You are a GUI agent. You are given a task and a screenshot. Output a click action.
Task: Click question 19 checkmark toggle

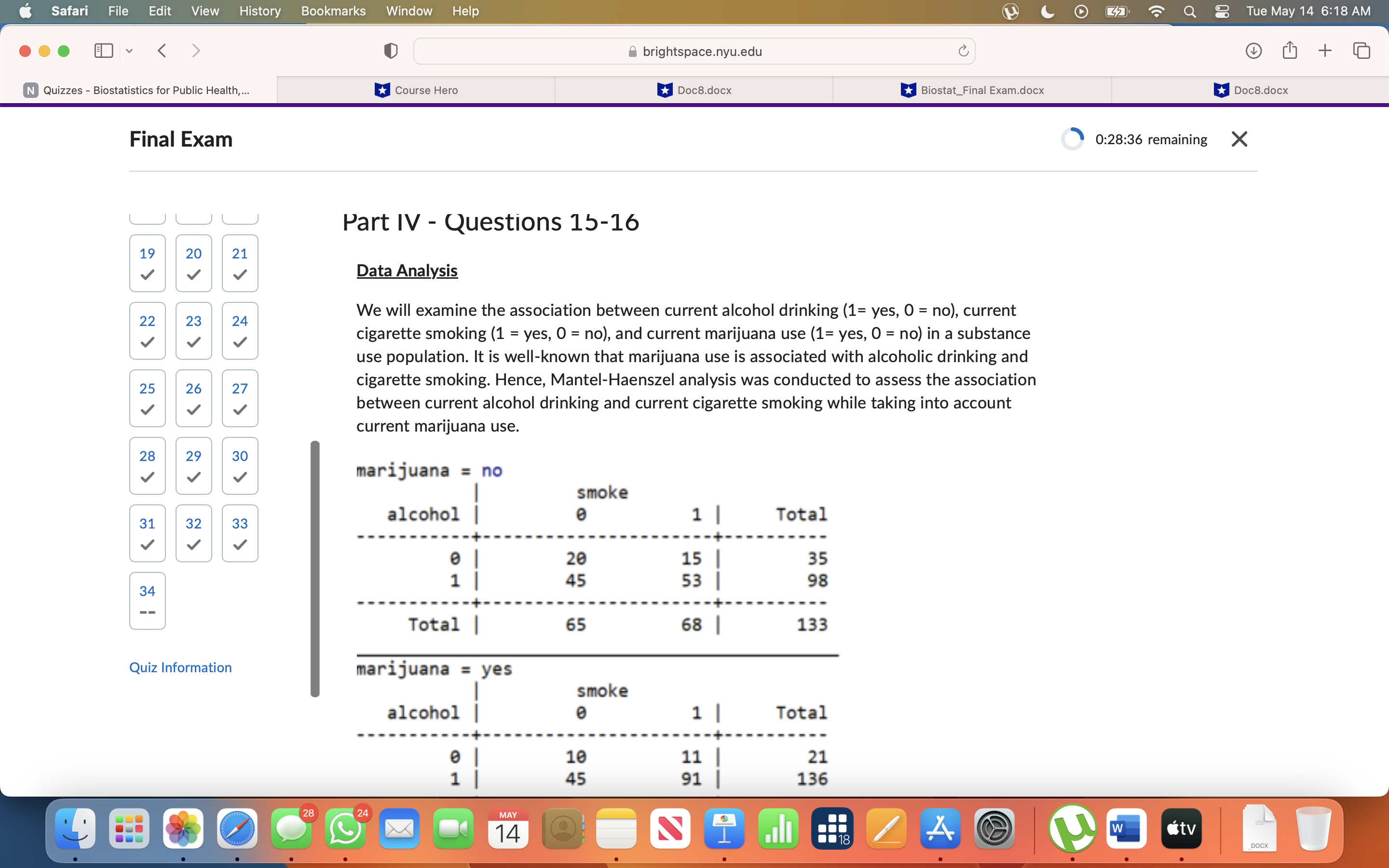146,274
